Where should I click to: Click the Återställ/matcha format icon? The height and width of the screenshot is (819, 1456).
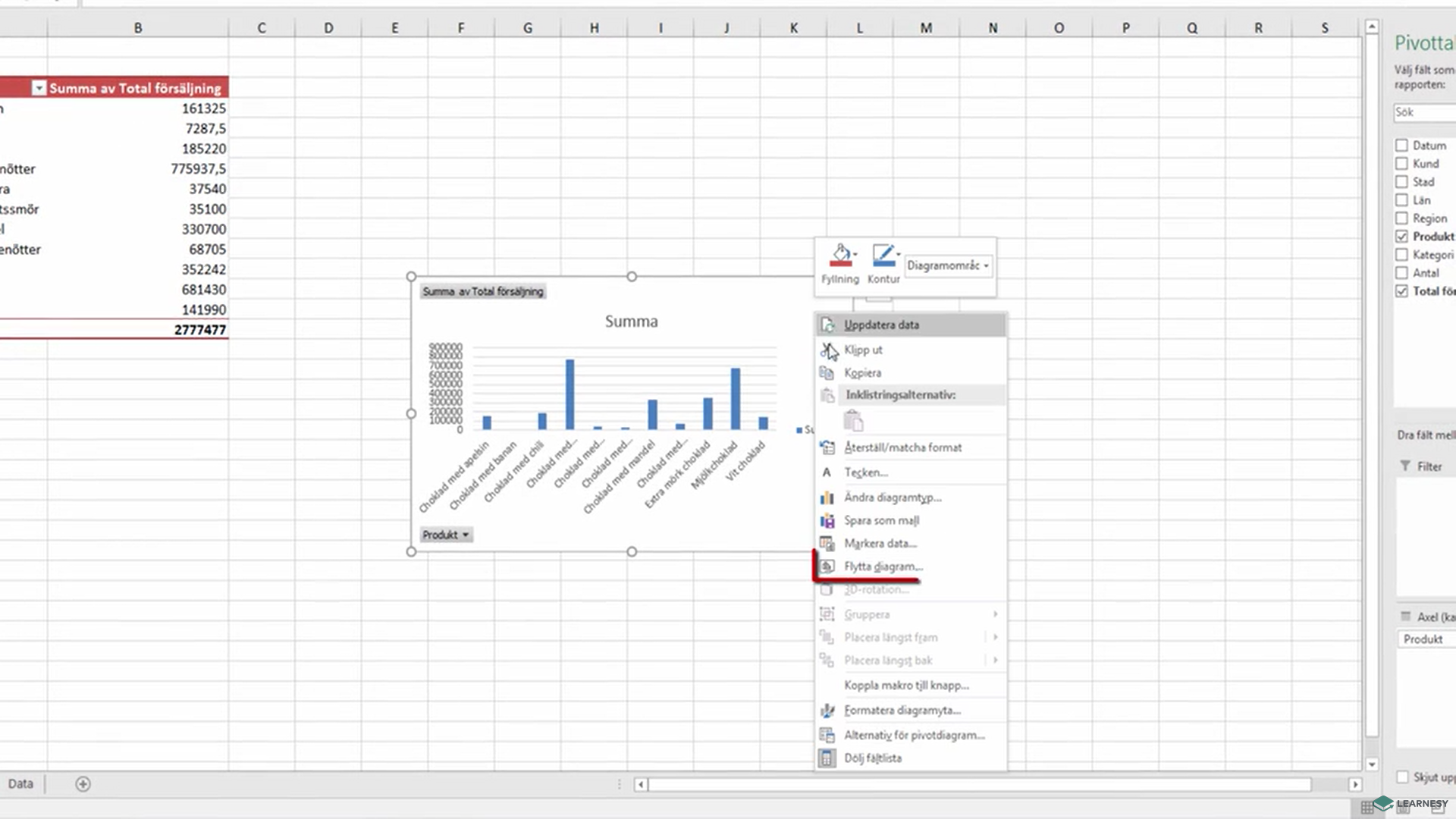coord(827,447)
